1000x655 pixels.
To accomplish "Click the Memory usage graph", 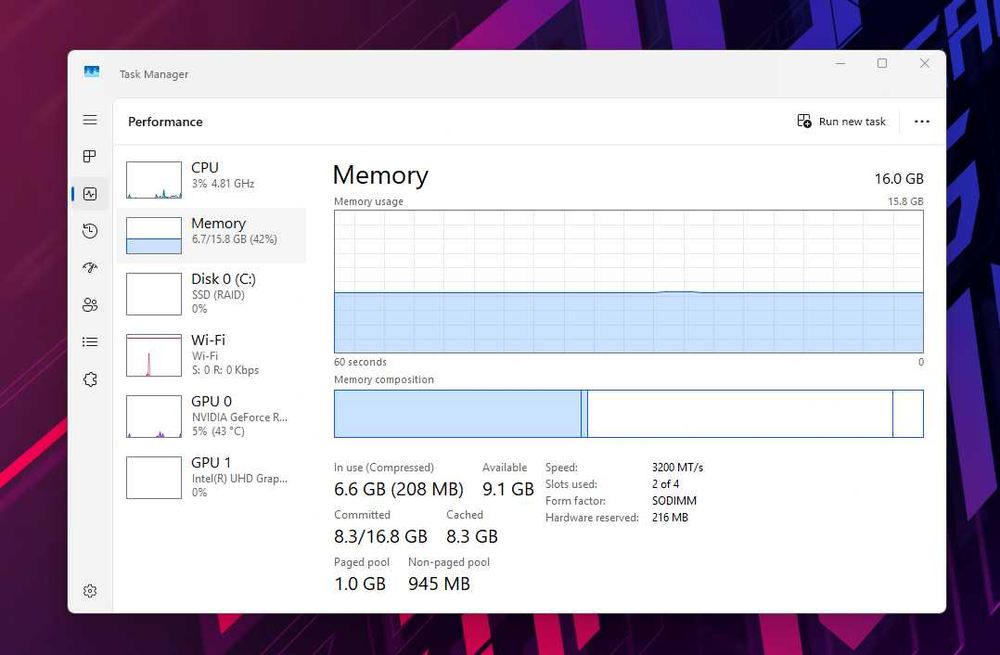I will click(628, 281).
